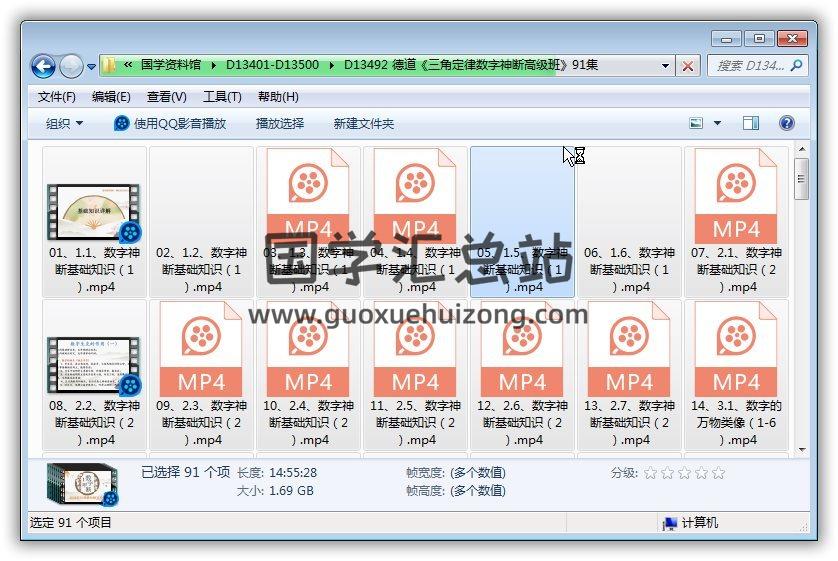Screen dimensions: 838x561
Task: Click the Forward navigation arrow button
Action: (x=71, y=67)
